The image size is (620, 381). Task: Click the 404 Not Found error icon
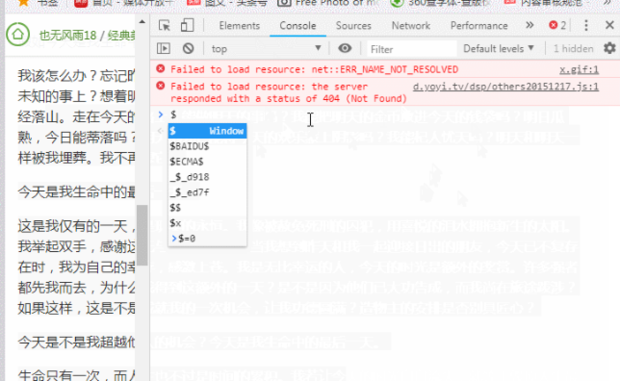click(x=161, y=85)
